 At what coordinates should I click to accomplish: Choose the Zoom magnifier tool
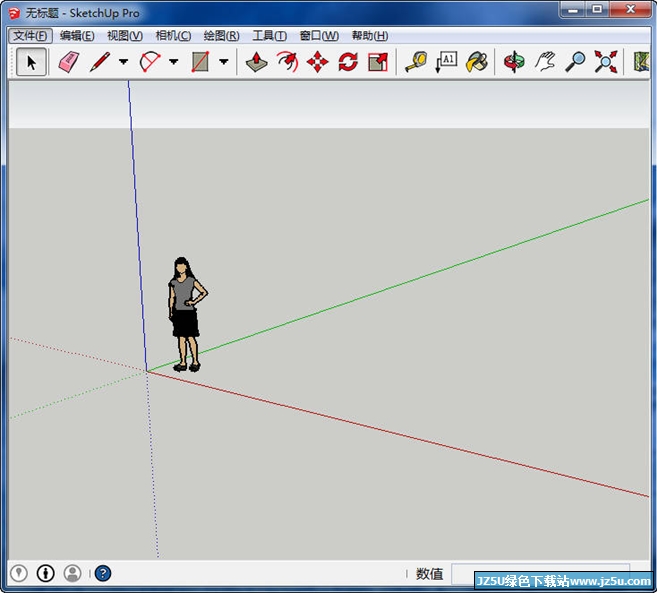575,62
